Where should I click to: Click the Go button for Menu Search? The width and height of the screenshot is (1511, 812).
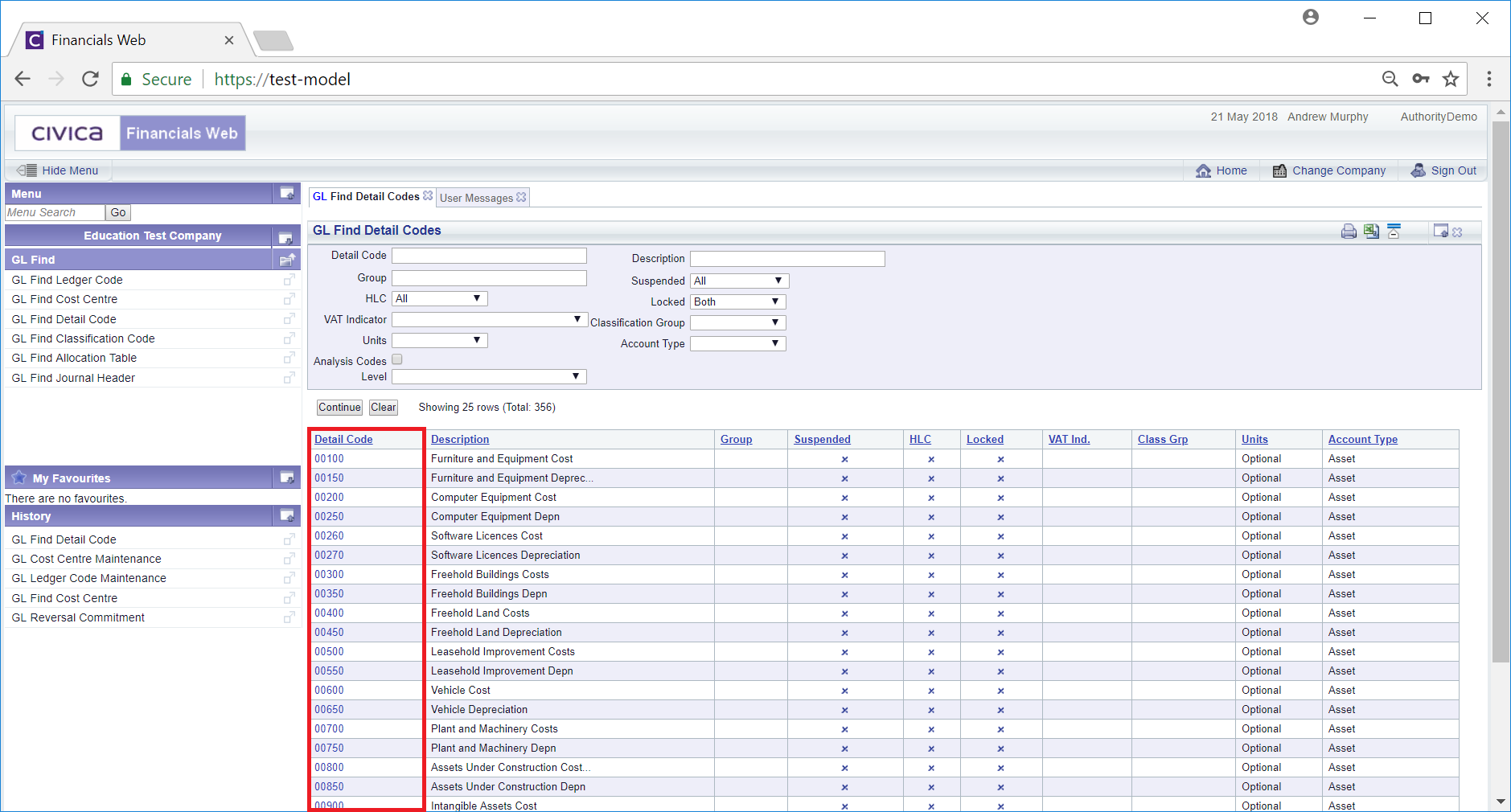118,212
